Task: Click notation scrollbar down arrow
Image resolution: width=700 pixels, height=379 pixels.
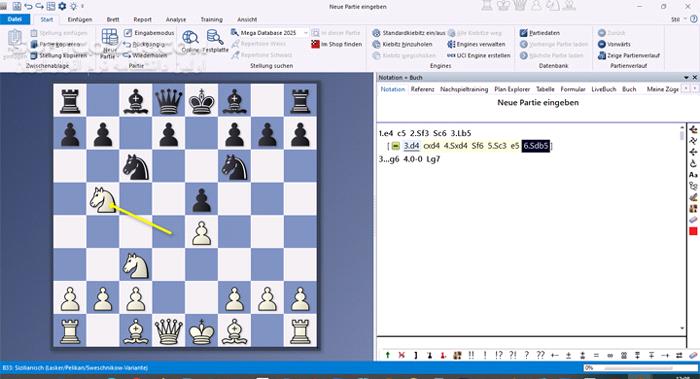Action: click(682, 328)
